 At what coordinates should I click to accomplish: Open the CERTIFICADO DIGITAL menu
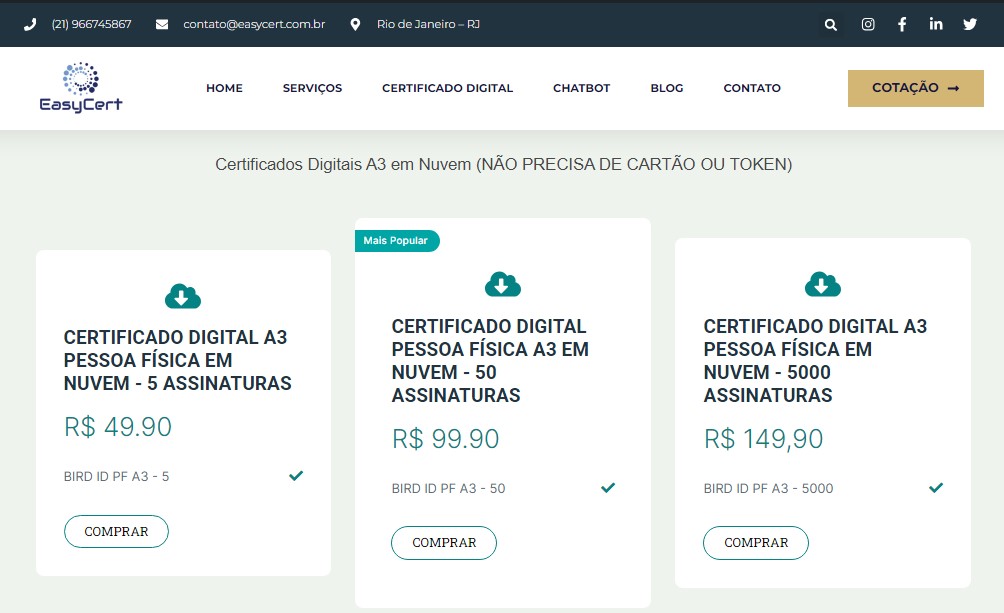pyautogui.click(x=448, y=88)
